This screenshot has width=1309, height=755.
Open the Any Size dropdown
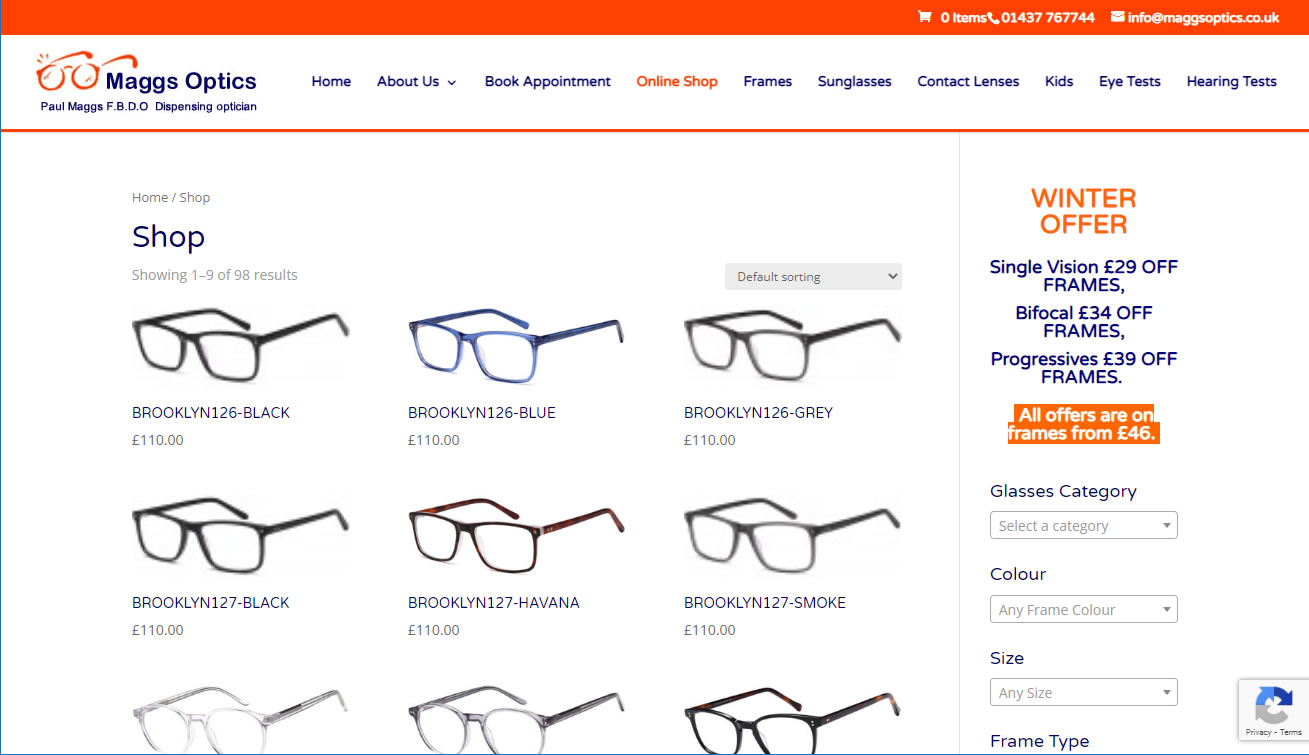(1084, 692)
